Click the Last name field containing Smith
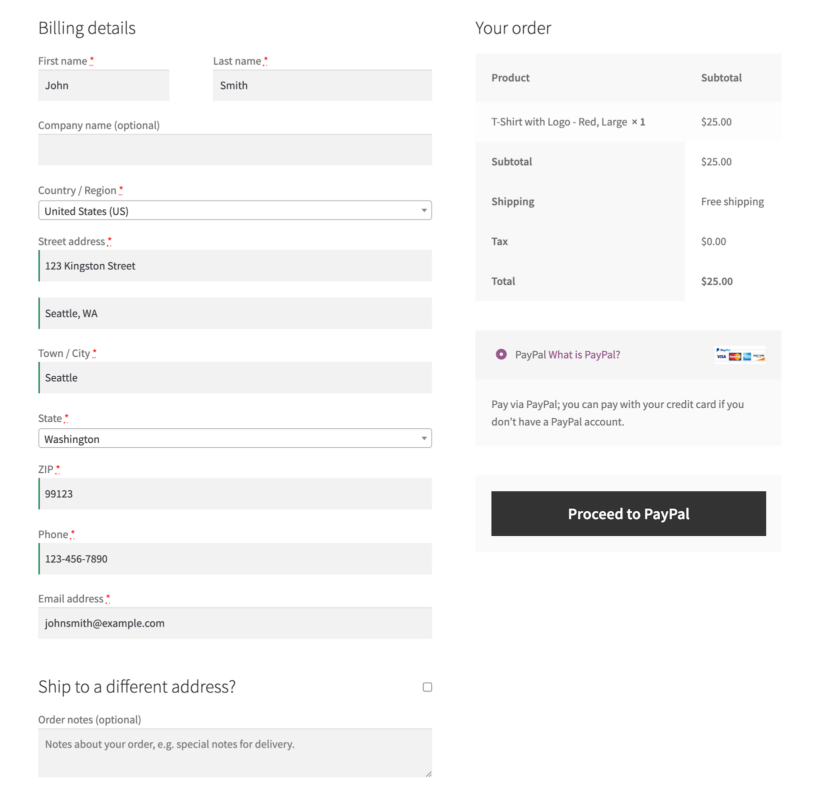The width and height of the screenshot is (820, 793). coord(322,85)
